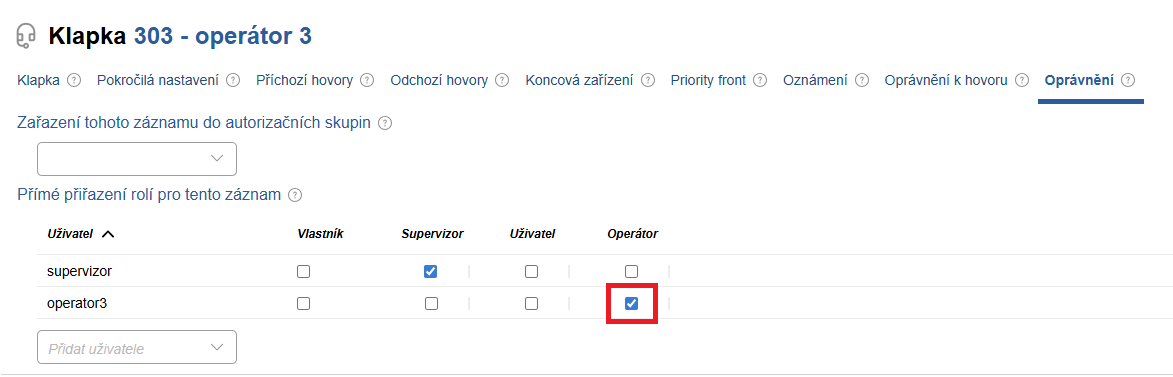Check Uživatel role for supervizor user
The image size is (1173, 377).
(x=531, y=272)
